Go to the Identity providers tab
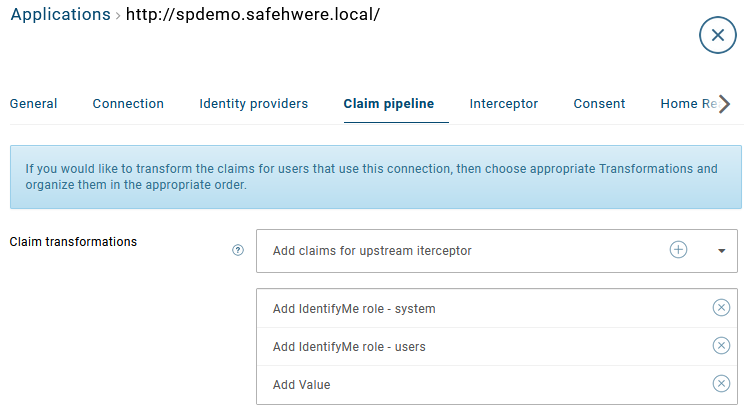 click(253, 104)
